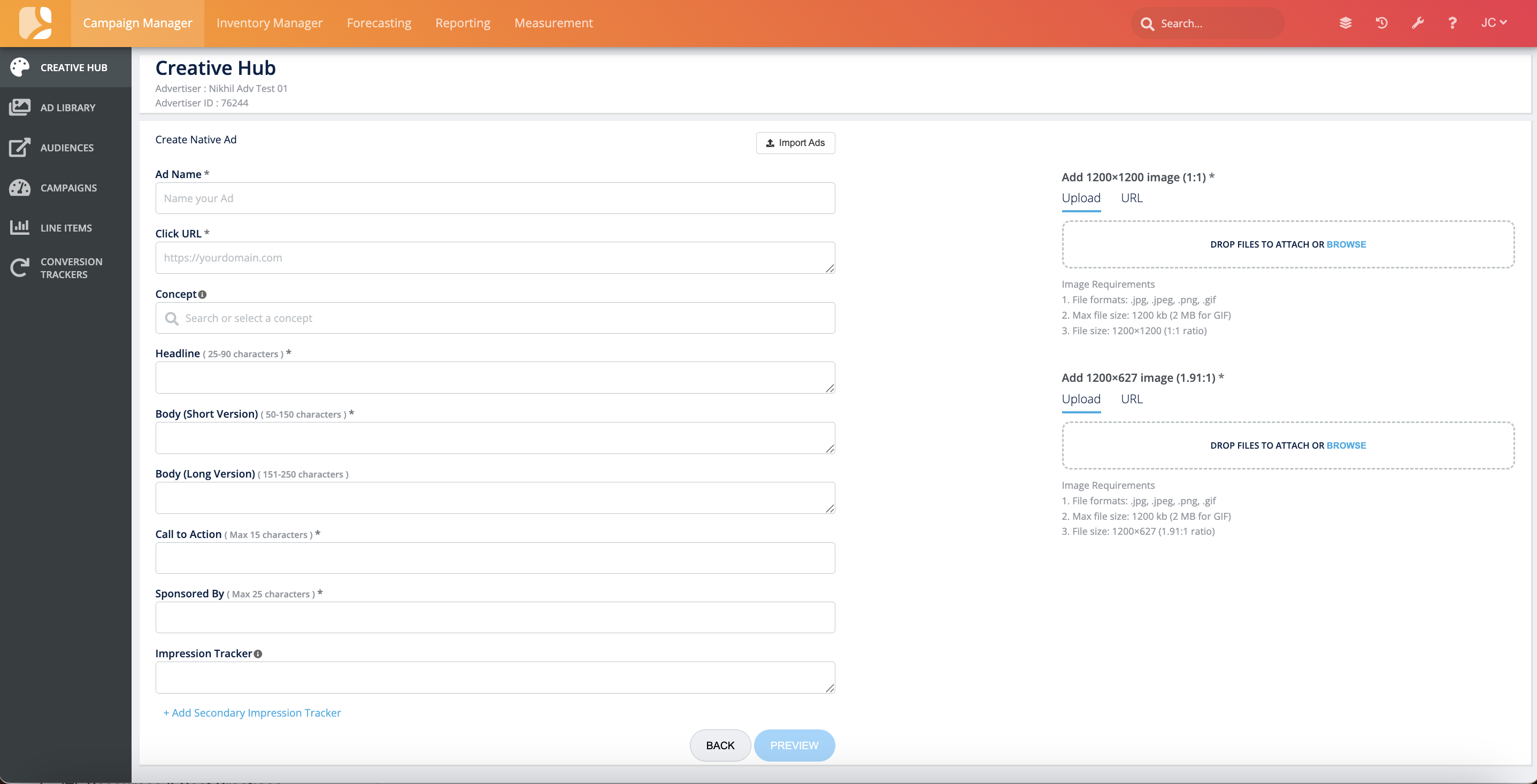Open the Reporting menu
This screenshot has width=1537, height=784.
[463, 24]
